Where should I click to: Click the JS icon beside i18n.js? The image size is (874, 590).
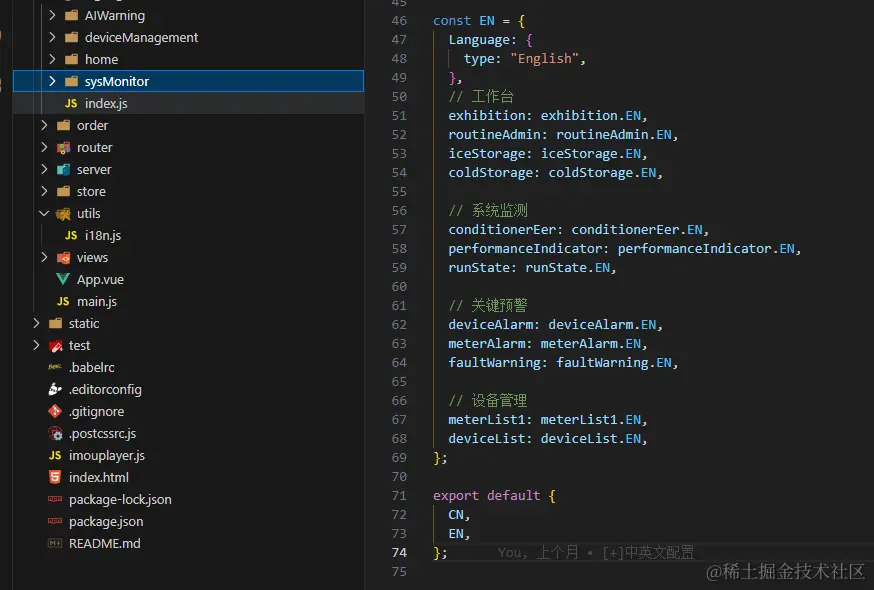(x=71, y=235)
